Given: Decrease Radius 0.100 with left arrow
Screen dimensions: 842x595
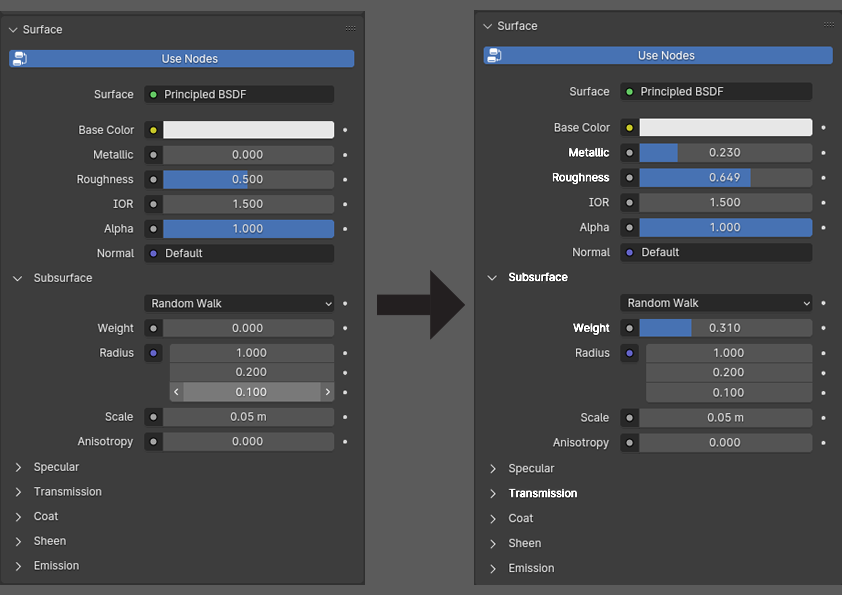Looking at the screenshot, I should [x=176, y=392].
